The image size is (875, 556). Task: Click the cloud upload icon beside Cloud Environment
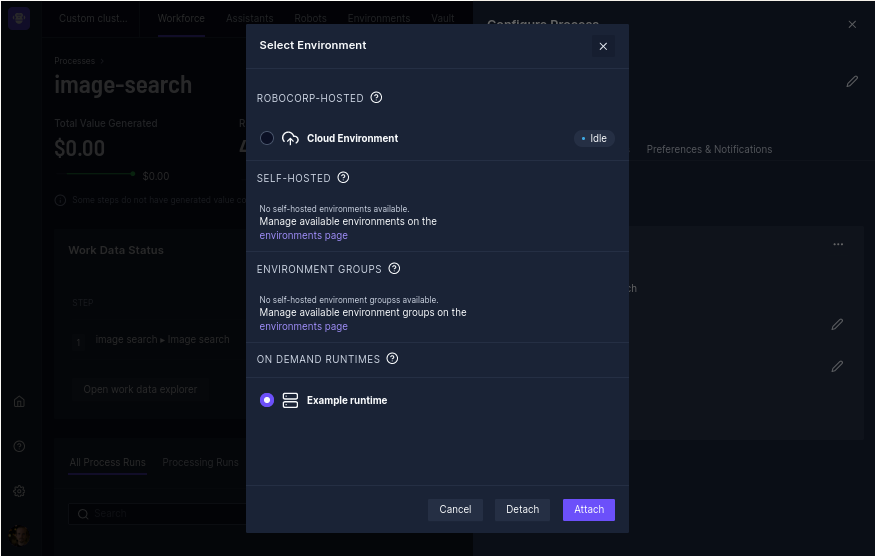pos(290,138)
